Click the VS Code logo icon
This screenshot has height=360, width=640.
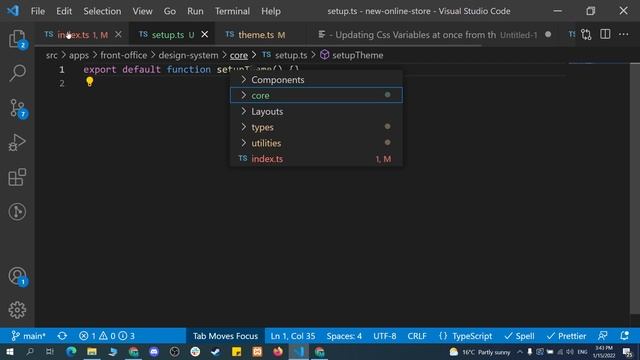[13, 11]
